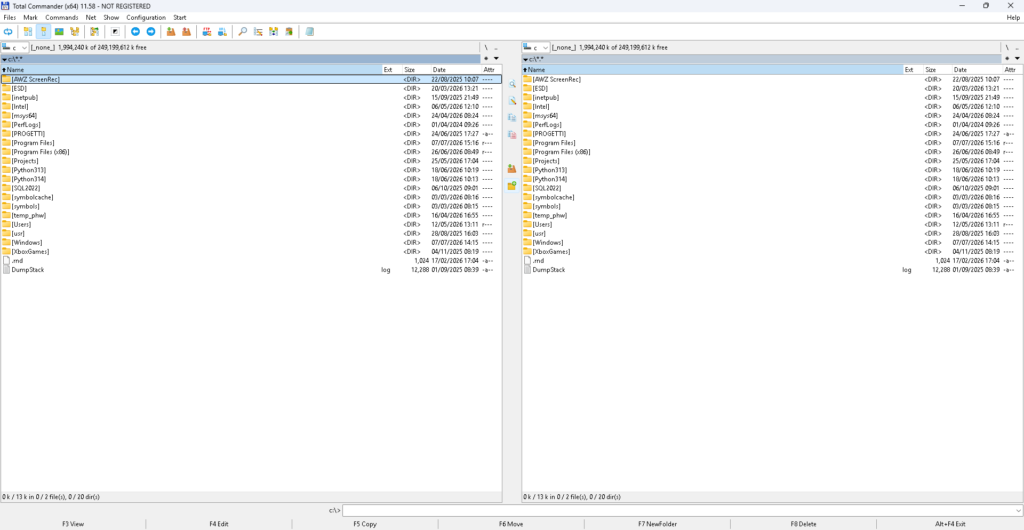Click Unpack files icon in toolbar

tap(186, 31)
